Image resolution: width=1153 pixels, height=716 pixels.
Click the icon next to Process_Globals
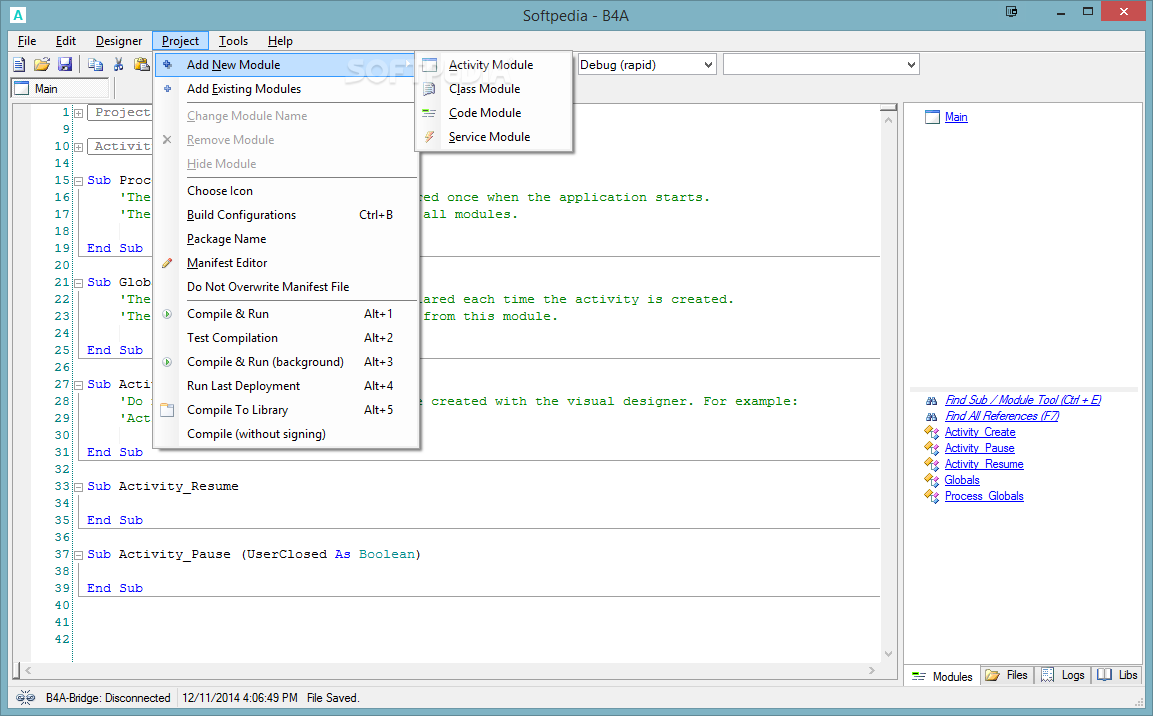tap(932, 496)
